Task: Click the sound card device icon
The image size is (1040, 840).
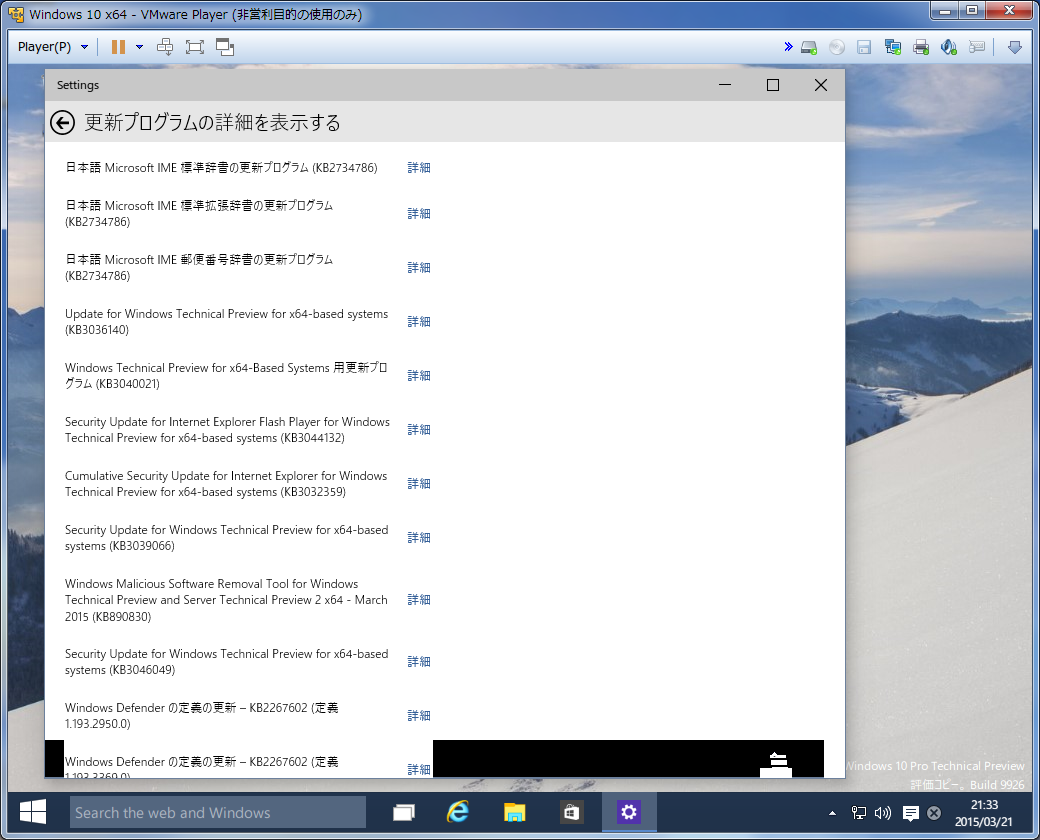Action: [x=948, y=47]
